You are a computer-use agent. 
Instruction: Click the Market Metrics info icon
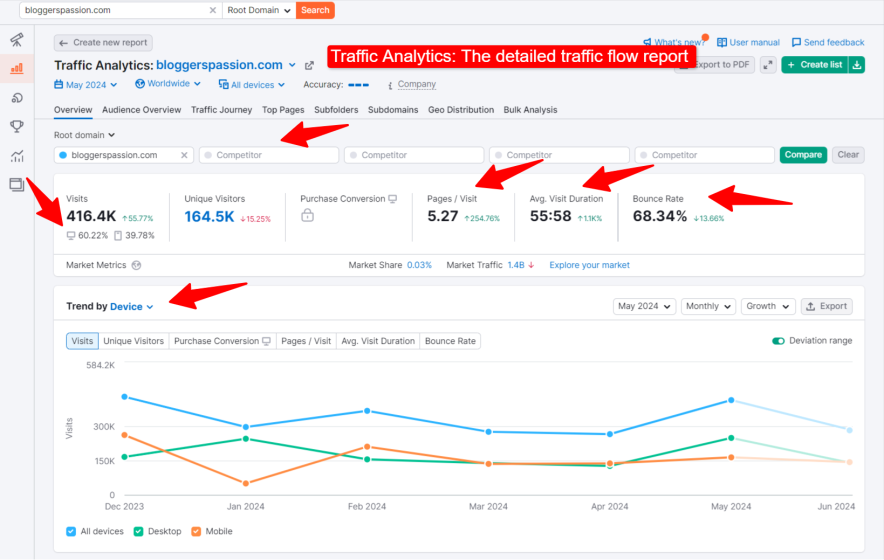[136, 265]
